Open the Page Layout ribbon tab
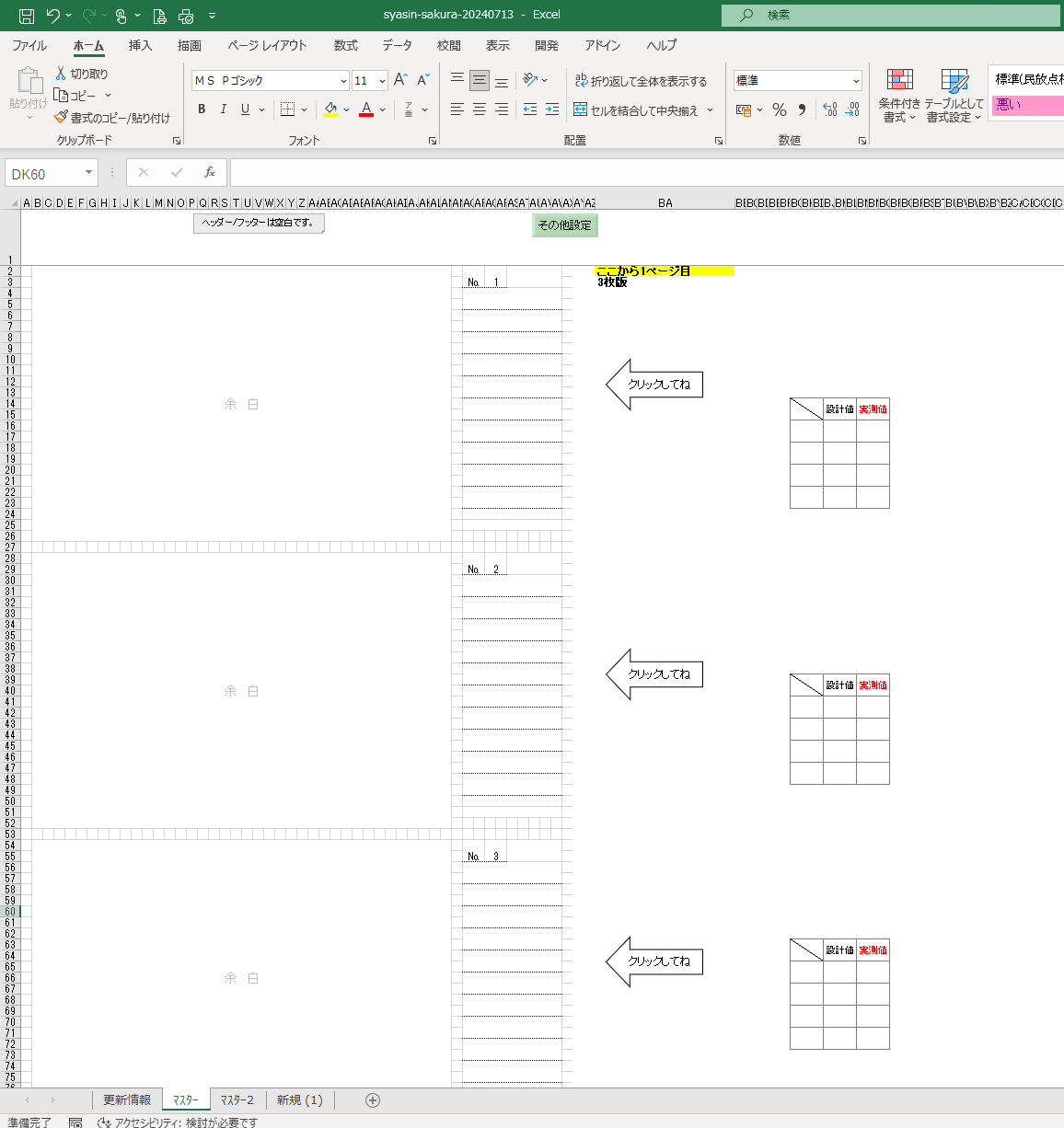Screen dimensions: 1064x1128 [x=267, y=45]
